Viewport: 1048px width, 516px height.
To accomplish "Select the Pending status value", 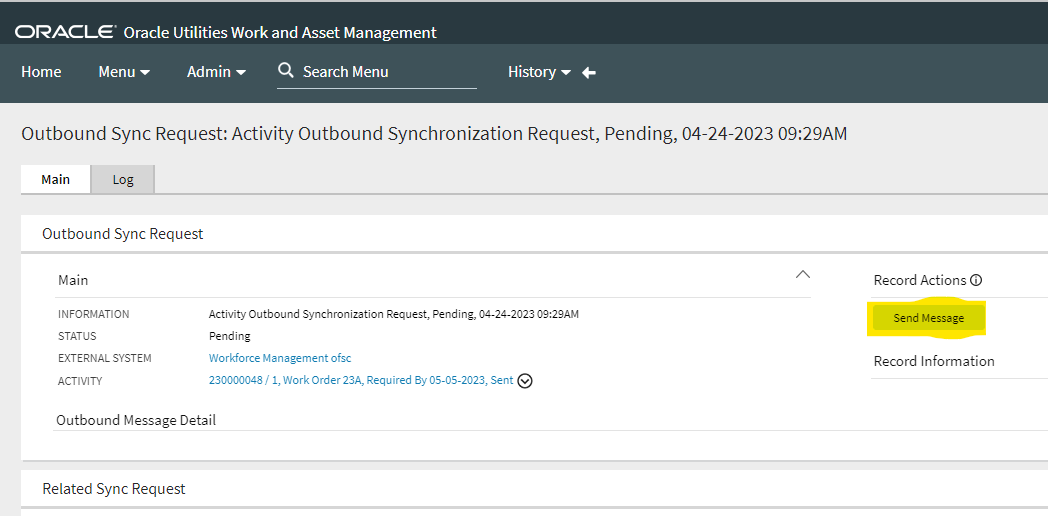I will [x=230, y=336].
